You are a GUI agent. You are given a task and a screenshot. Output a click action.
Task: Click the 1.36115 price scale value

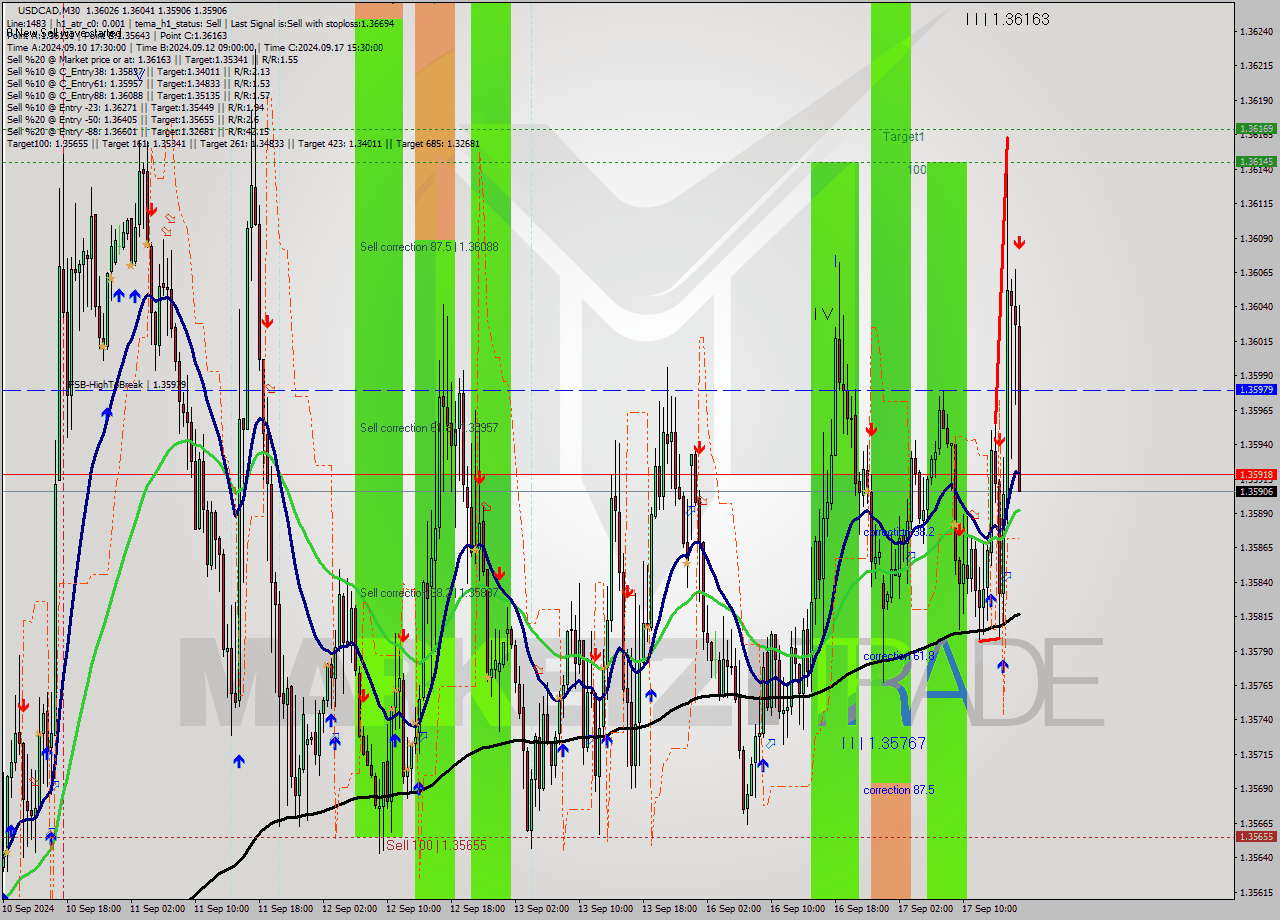[1255, 204]
